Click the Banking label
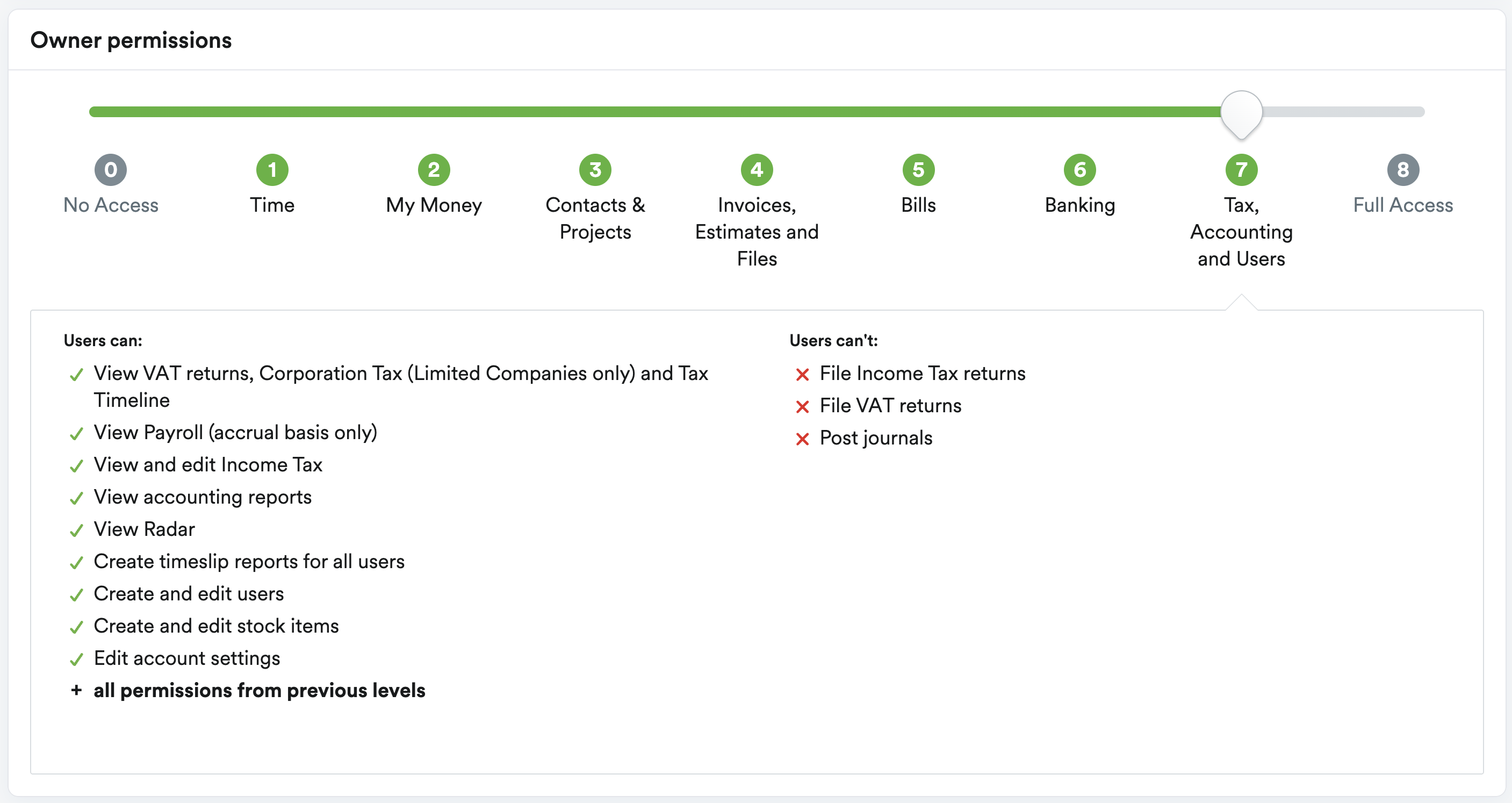1512x803 pixels. coord(1080,205)
